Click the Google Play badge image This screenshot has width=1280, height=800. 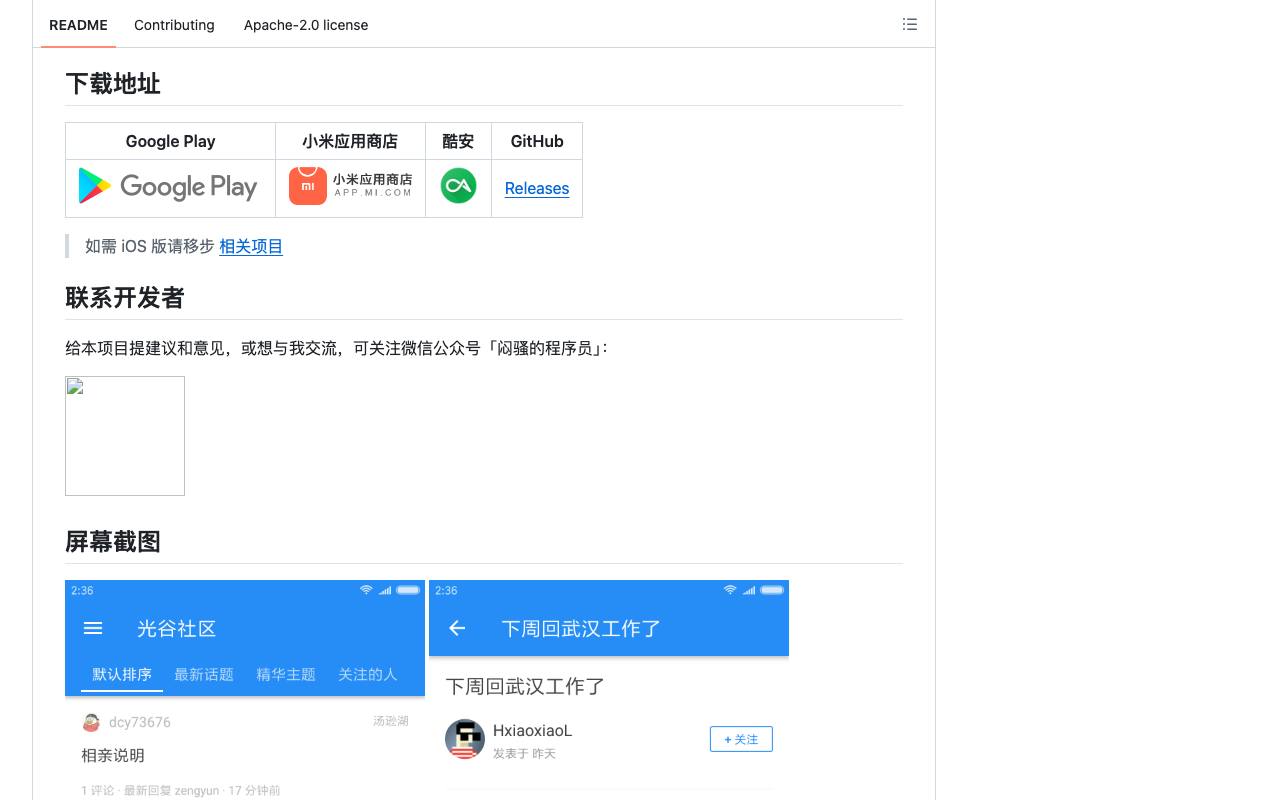tap(168, 187)
